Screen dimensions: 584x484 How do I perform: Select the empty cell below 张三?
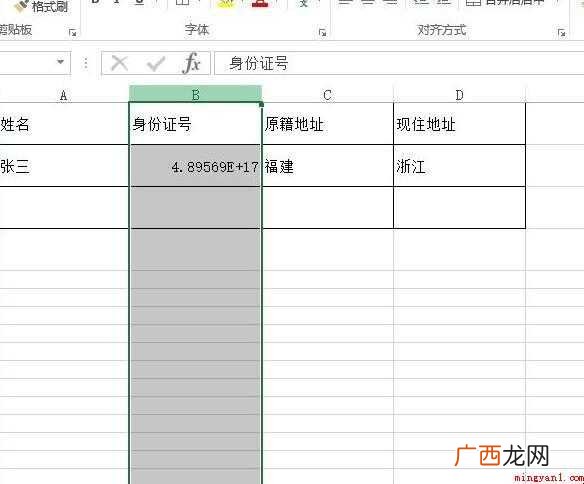[64, 208]
